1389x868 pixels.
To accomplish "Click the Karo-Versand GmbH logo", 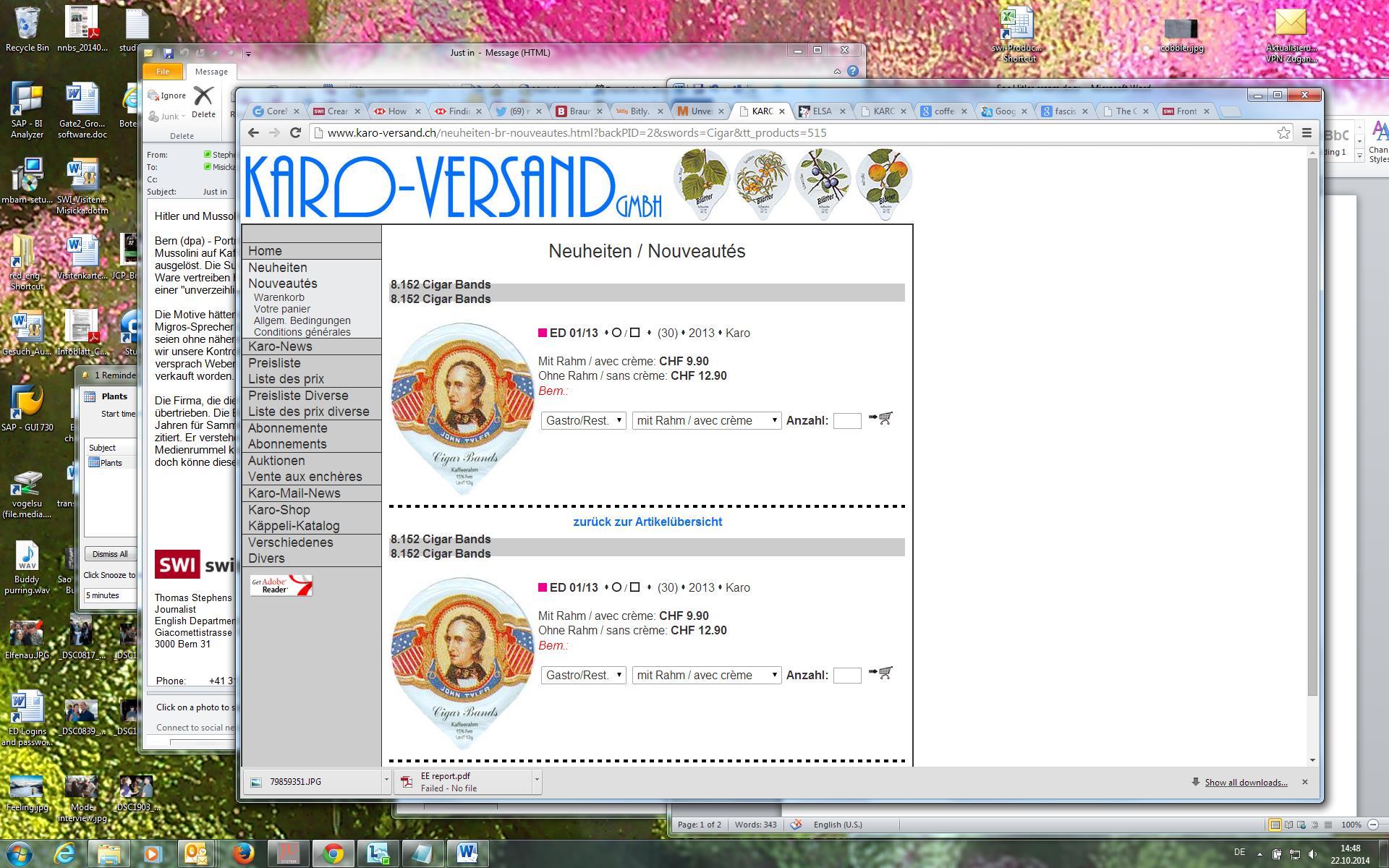I will pos(454,186).
